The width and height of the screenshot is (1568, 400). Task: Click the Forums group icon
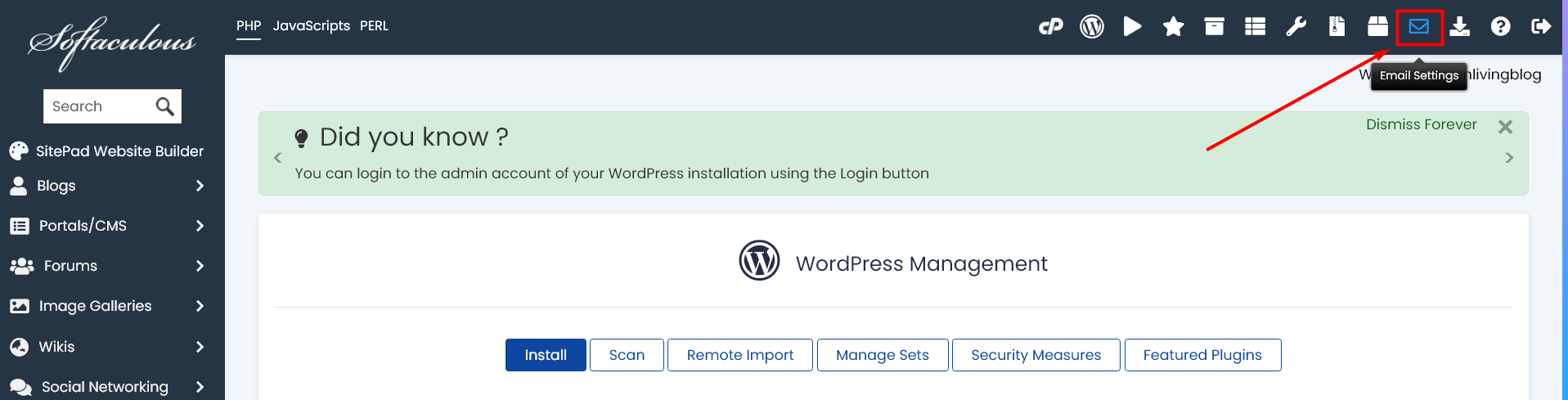[x=22, y=267]
